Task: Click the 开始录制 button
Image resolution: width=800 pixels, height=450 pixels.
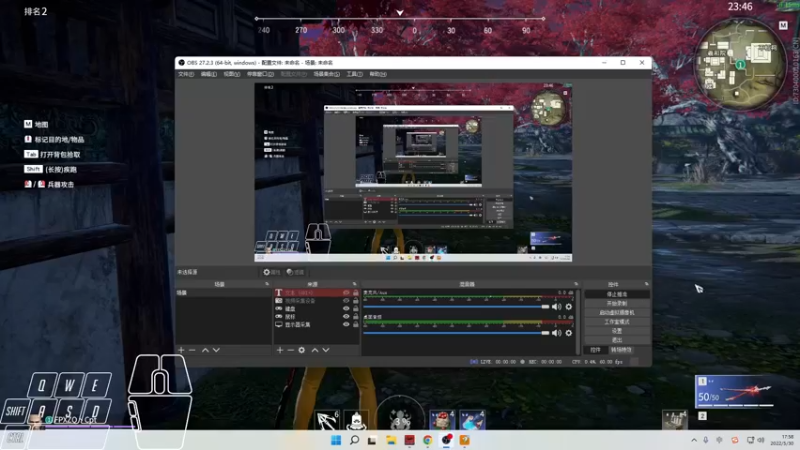Action: coord(617,304)
